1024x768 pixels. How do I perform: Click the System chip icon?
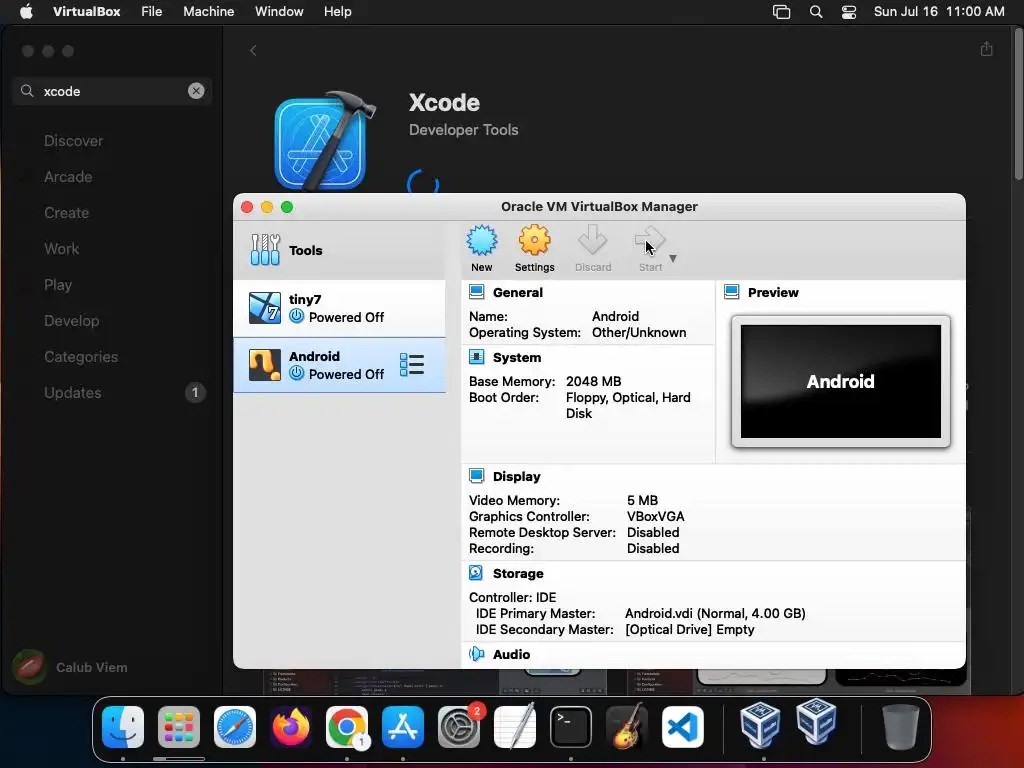[477, 357]
